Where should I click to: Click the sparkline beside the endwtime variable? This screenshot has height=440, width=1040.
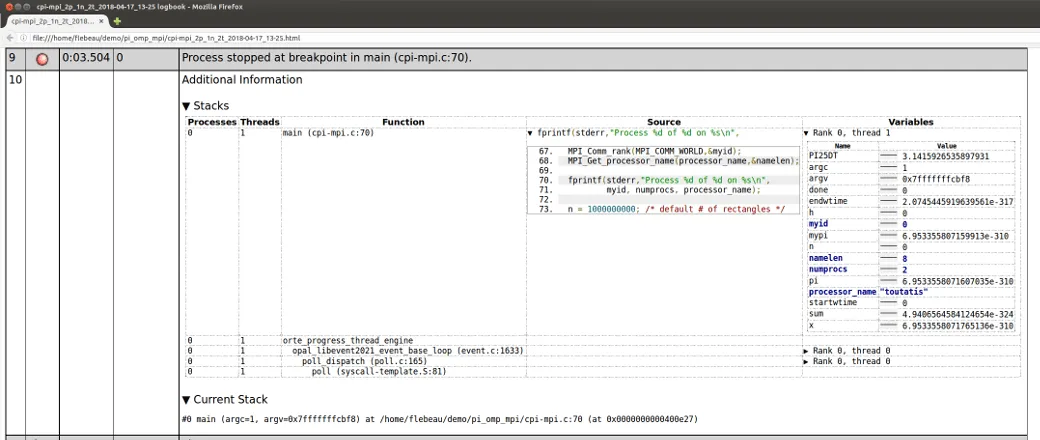tap(888, 202)
